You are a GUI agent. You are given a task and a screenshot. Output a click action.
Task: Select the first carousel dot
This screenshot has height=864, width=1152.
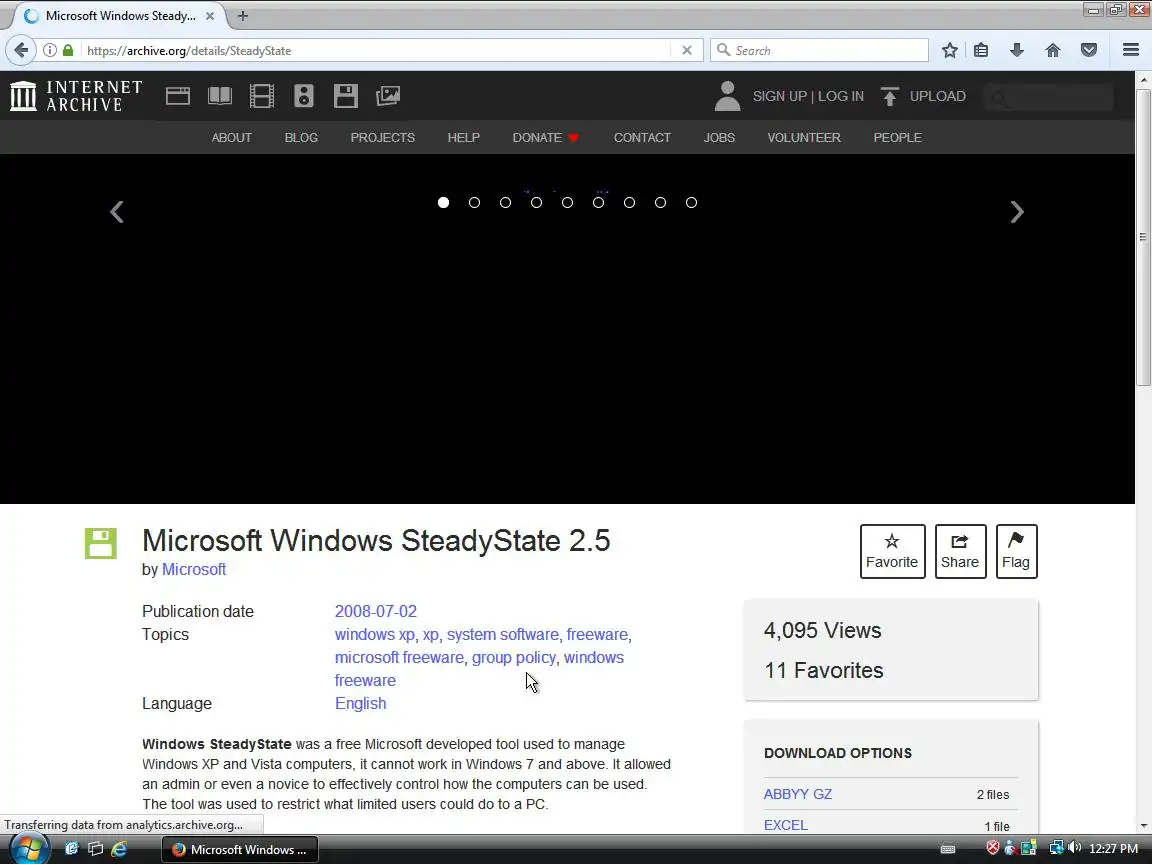[443, 202]
